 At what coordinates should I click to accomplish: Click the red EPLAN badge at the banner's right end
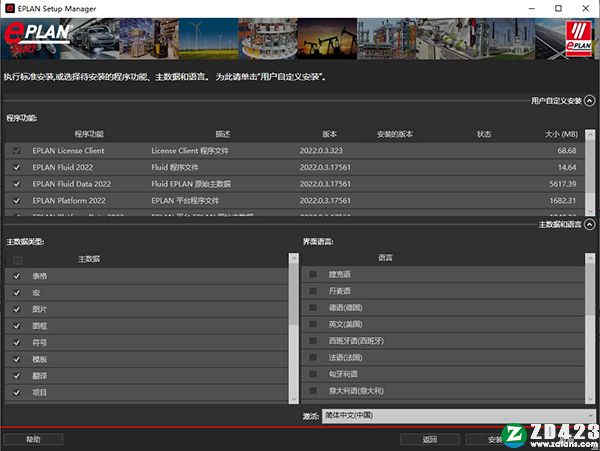pos(579,39)
